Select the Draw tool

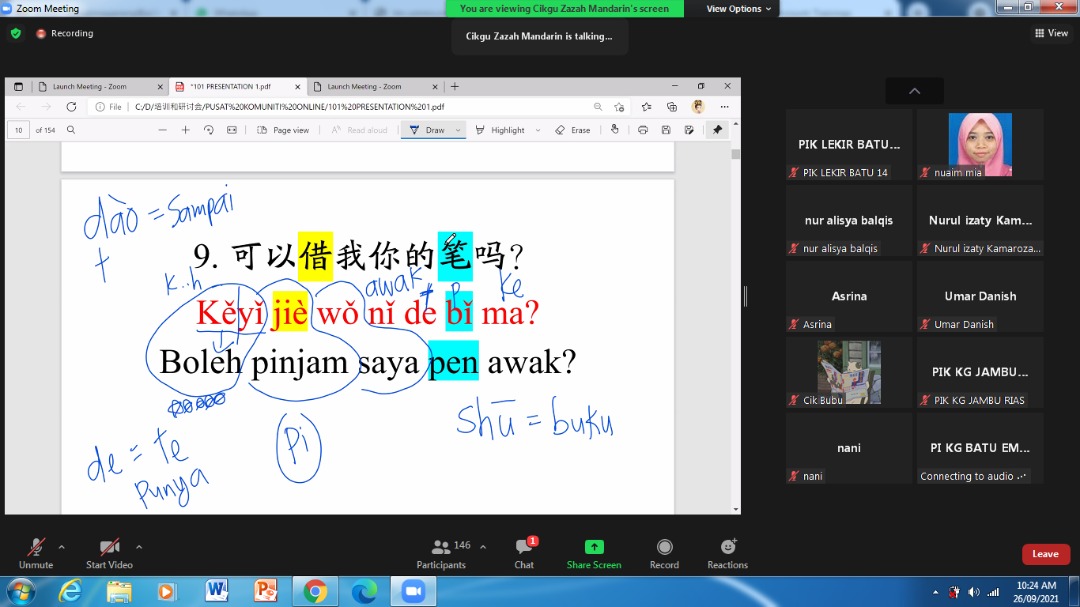tap(427, 130)
